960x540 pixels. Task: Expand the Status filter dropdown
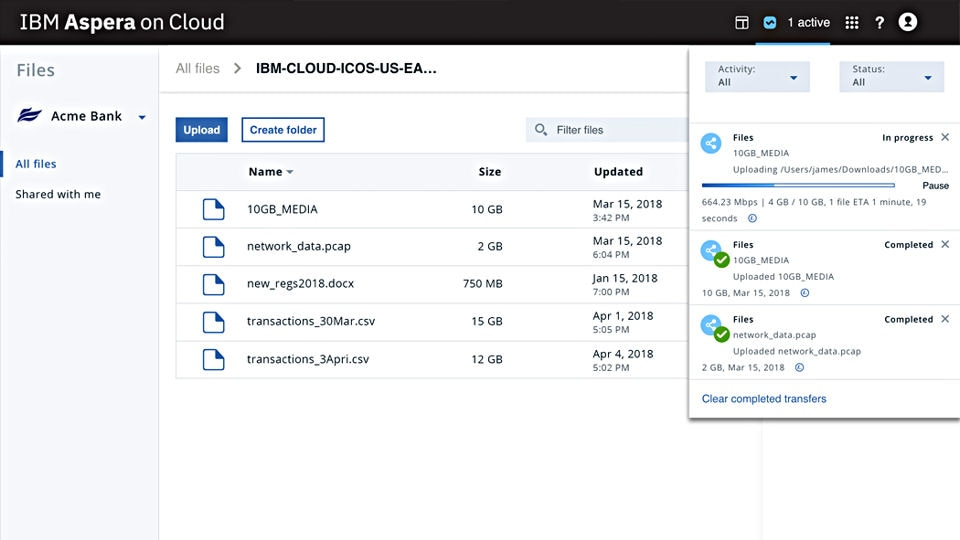pyautogui.click(x=892, y=77)
